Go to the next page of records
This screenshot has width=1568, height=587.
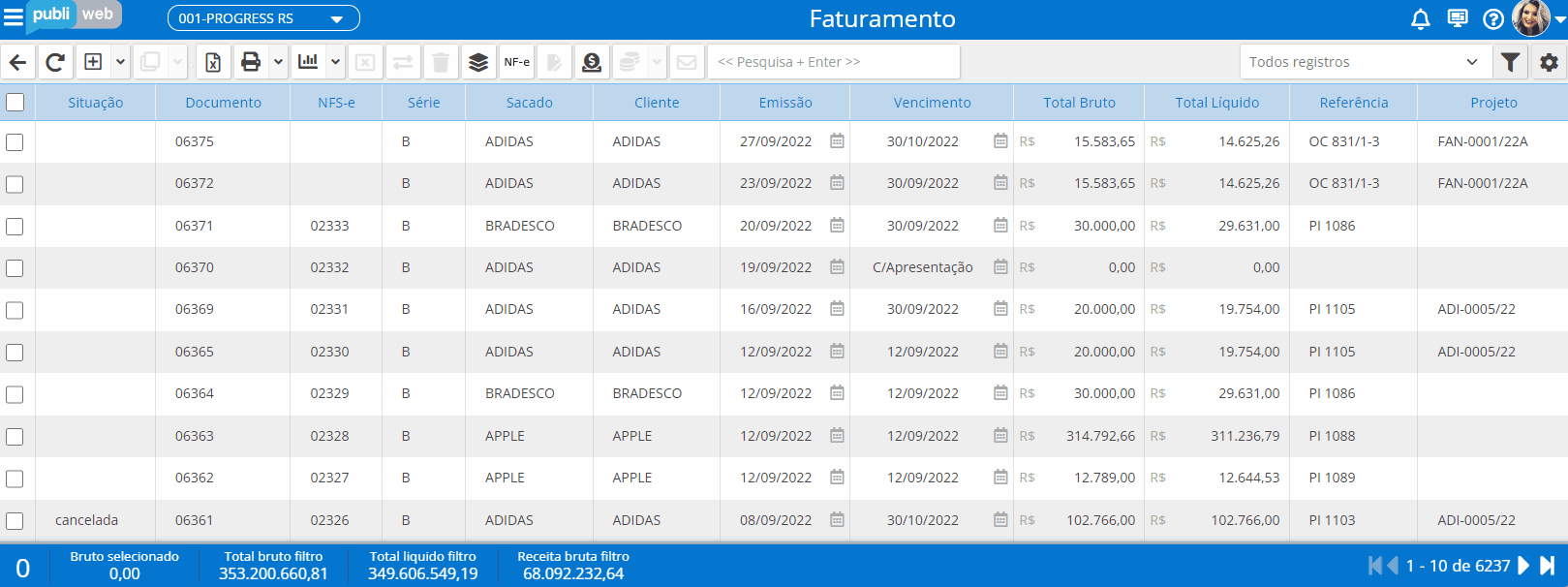click(x=1524, y=566)
